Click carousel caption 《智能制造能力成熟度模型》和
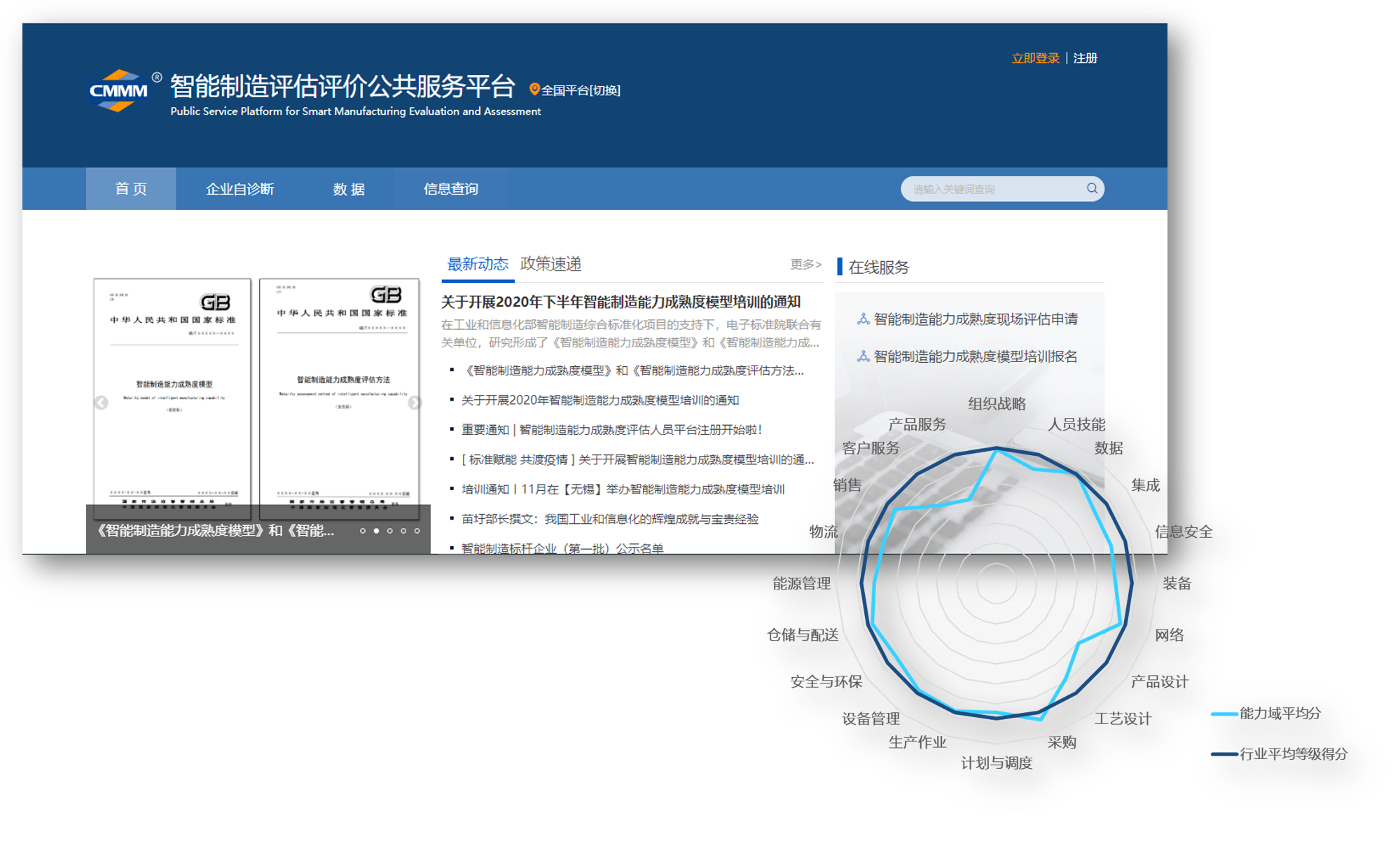Image resolution: width=1400 pixels, height=841 pixels. point(214,531)
